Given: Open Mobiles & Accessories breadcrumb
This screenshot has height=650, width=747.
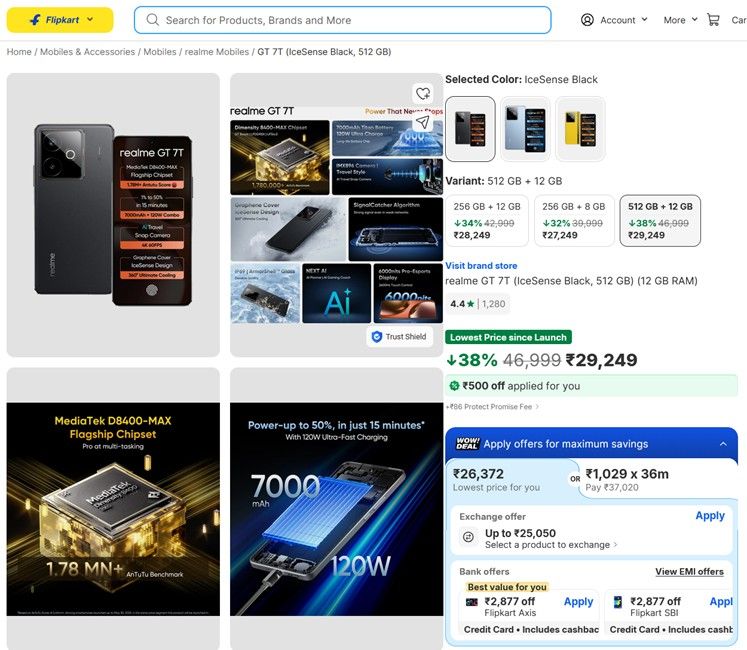Looking at the screenshot, I should click(x=87, y=51).
